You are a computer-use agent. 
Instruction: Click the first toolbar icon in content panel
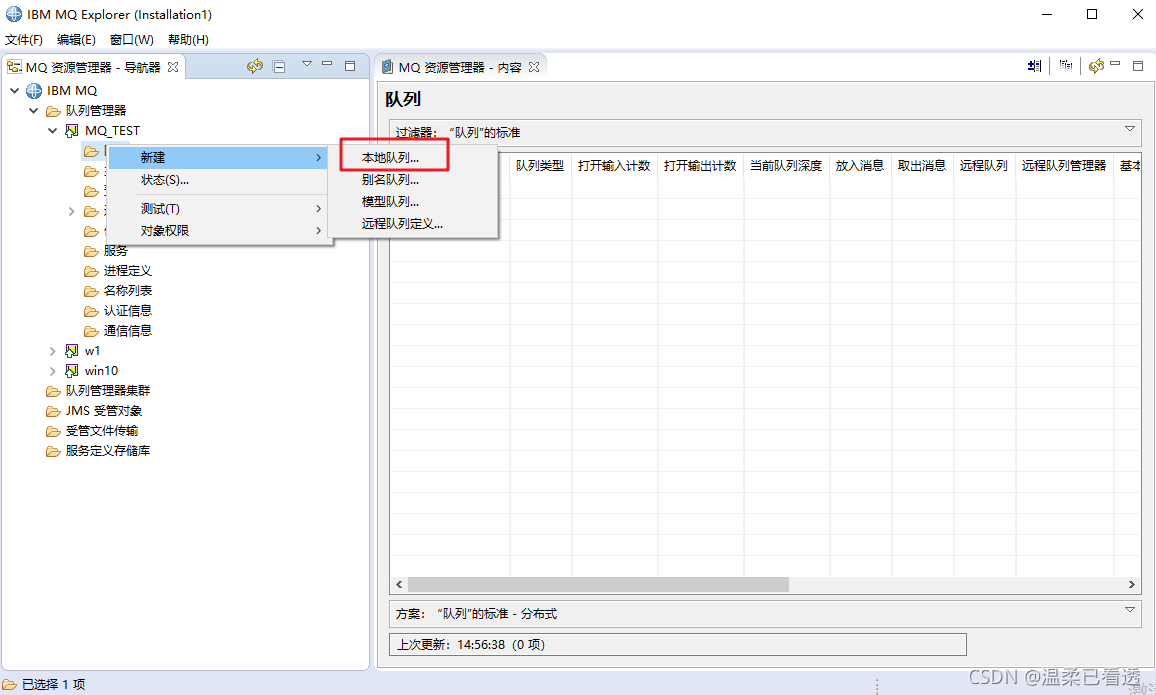1034,66
